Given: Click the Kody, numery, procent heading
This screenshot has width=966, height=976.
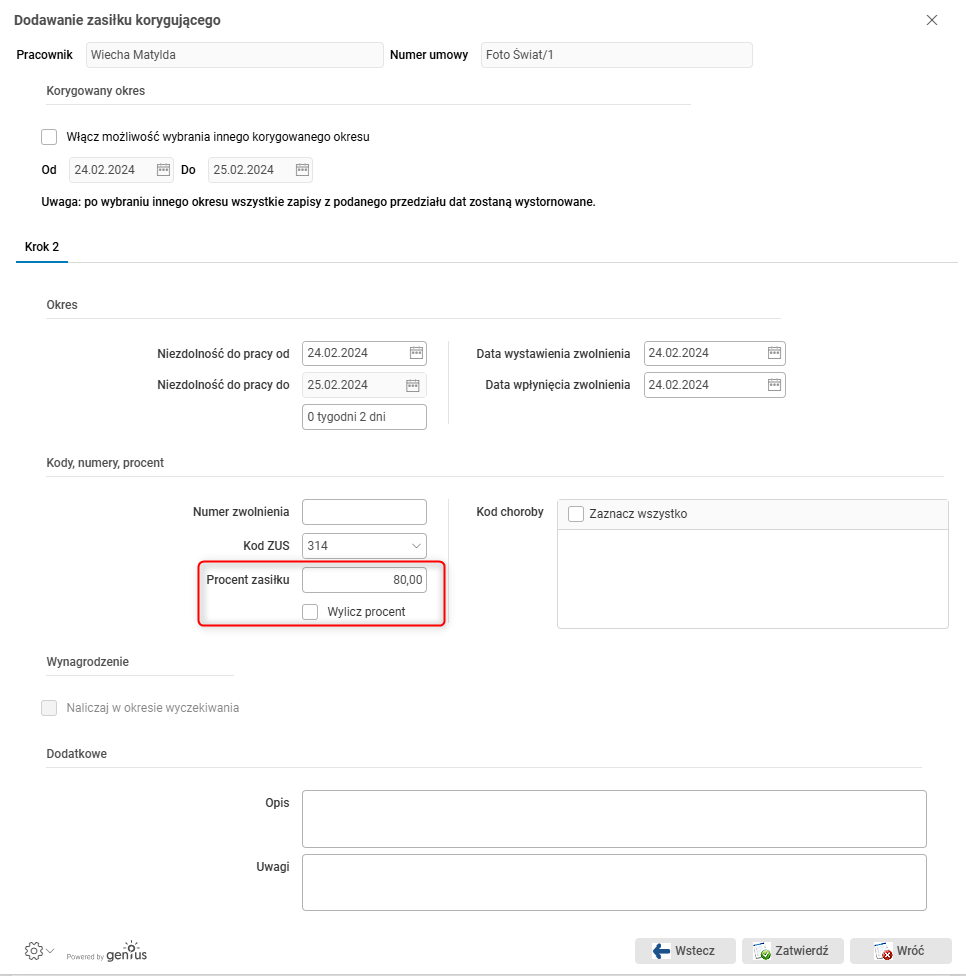Looking at the screenshot, I should tap(105, 463).
